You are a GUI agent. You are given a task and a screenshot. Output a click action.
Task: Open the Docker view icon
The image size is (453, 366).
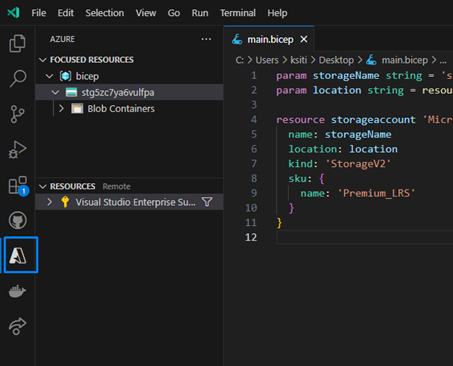pos(17,291)
